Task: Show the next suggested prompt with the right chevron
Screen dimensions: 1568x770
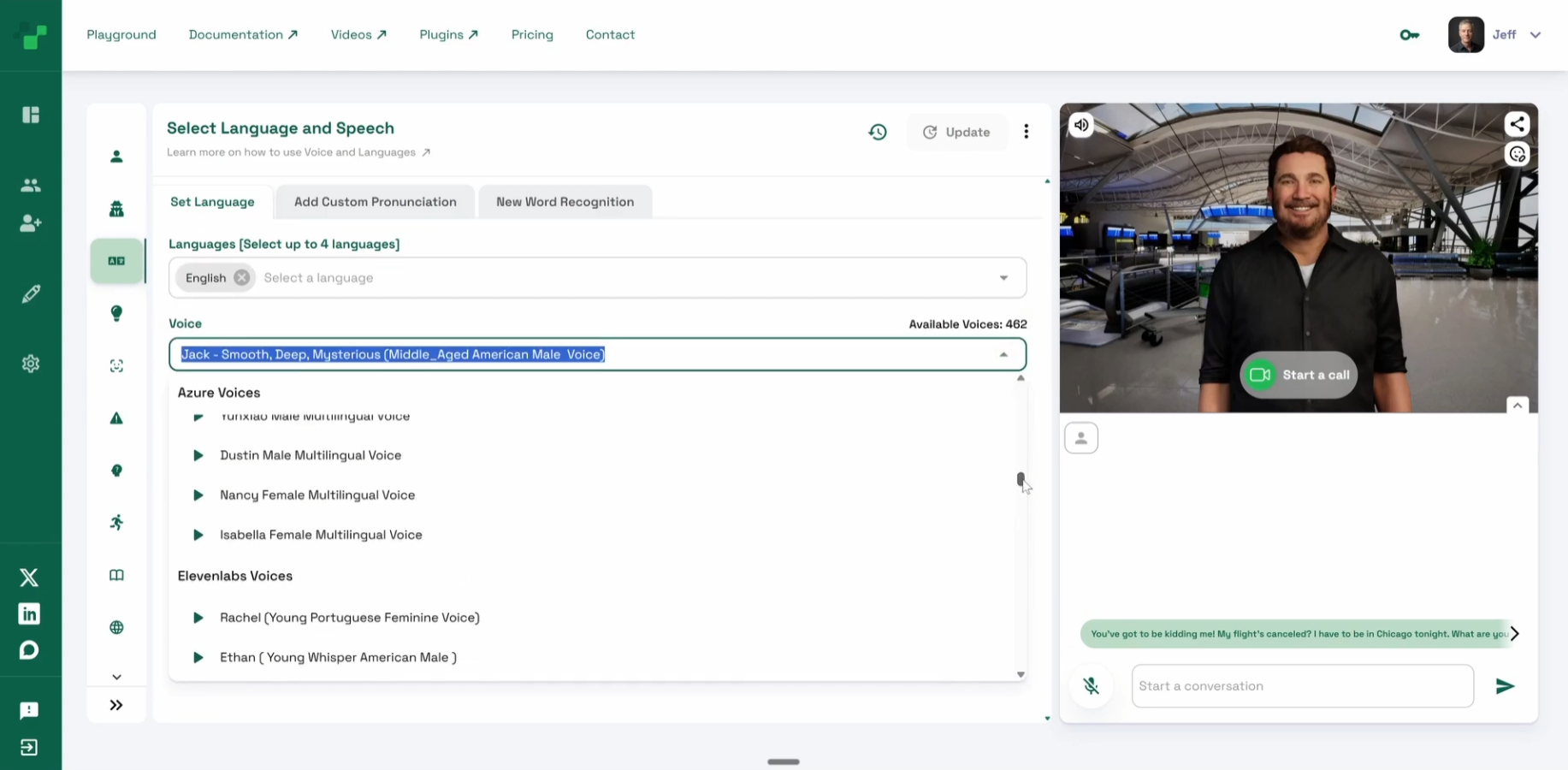Action: pyautogui.click(x=1515, y=634)
